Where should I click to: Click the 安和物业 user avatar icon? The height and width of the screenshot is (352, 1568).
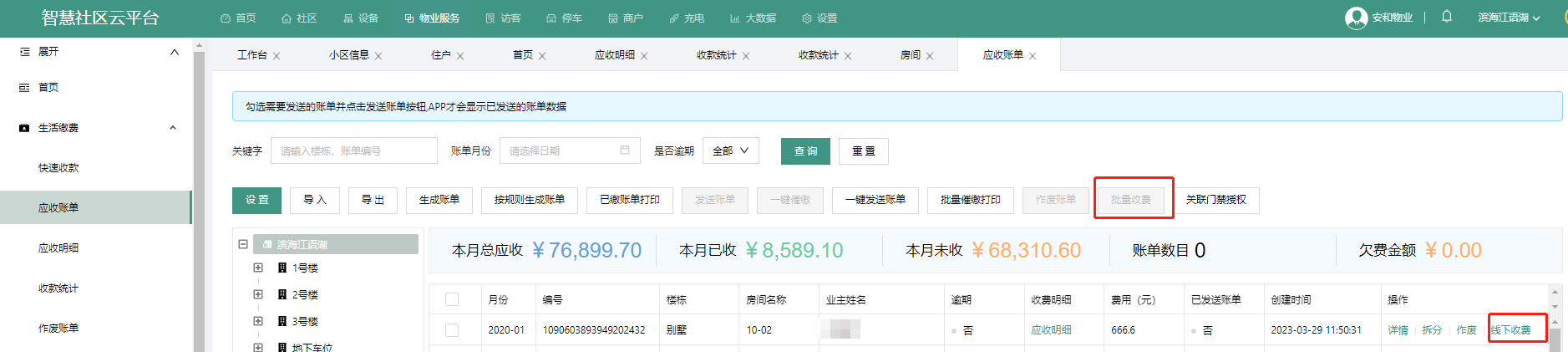[1356, 18]
